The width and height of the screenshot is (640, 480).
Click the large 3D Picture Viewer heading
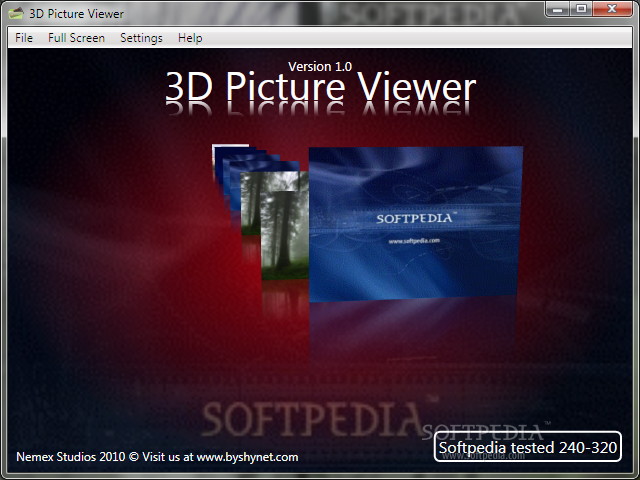point(320,87)
